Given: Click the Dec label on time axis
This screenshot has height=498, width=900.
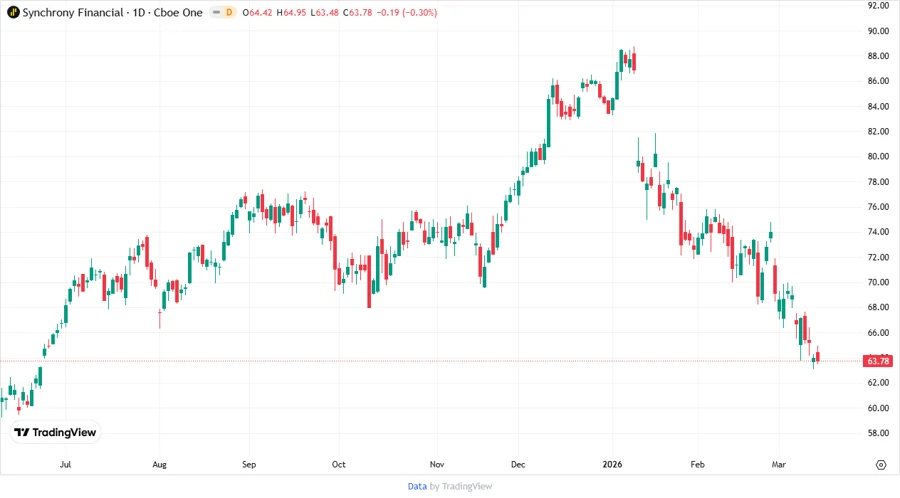Looking at the screenshot, I should point(518,464).
